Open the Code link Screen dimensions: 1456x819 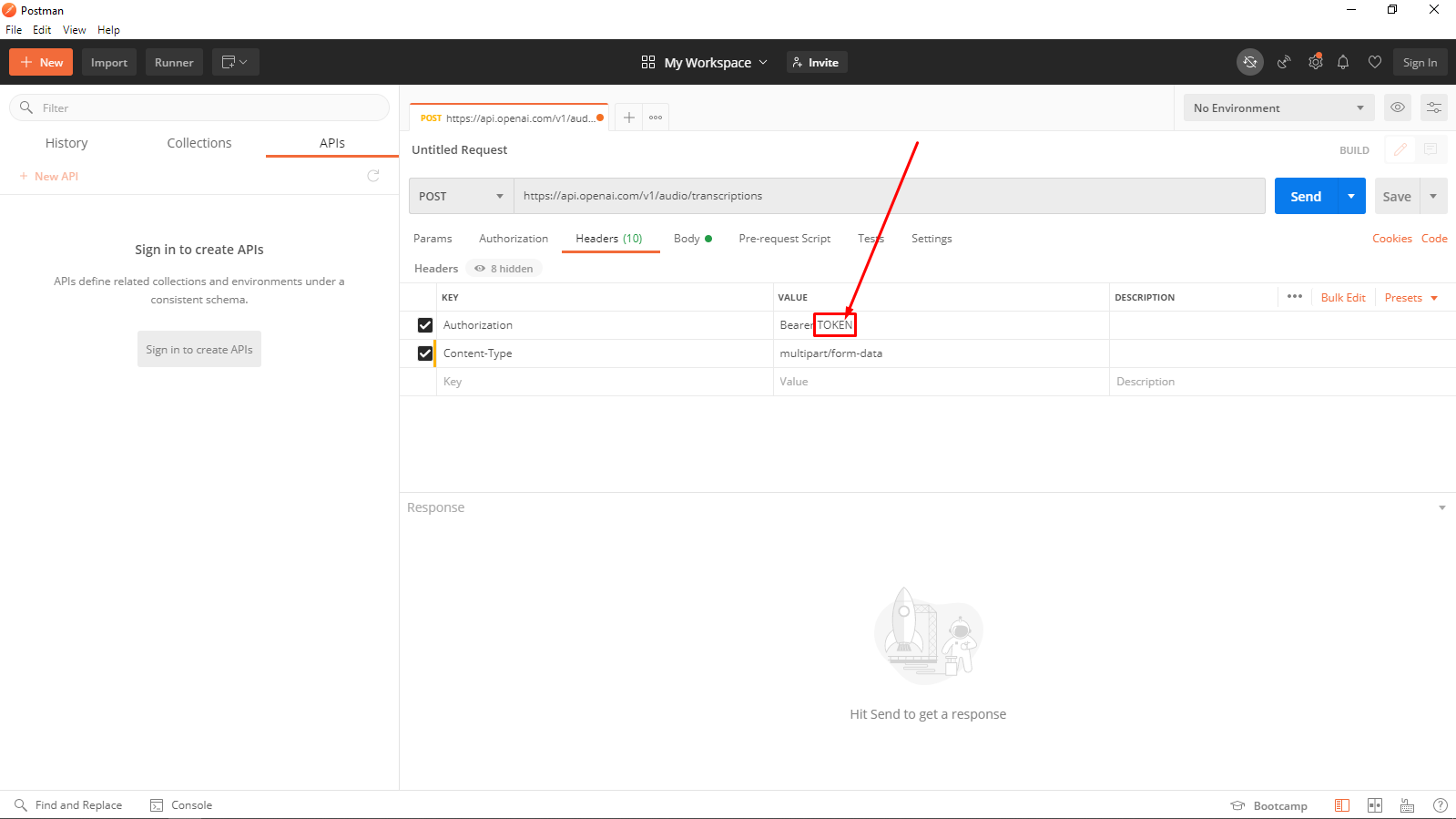(1434, 239)
